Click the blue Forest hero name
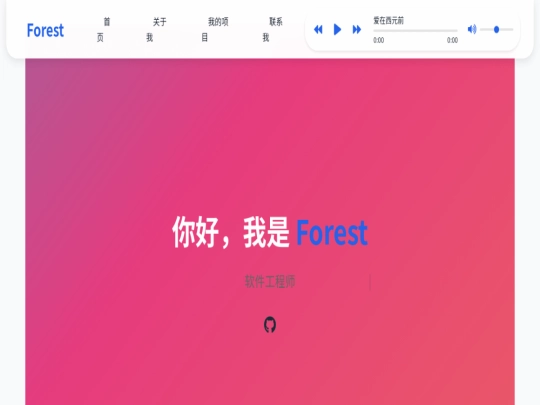 pos(332,233)
